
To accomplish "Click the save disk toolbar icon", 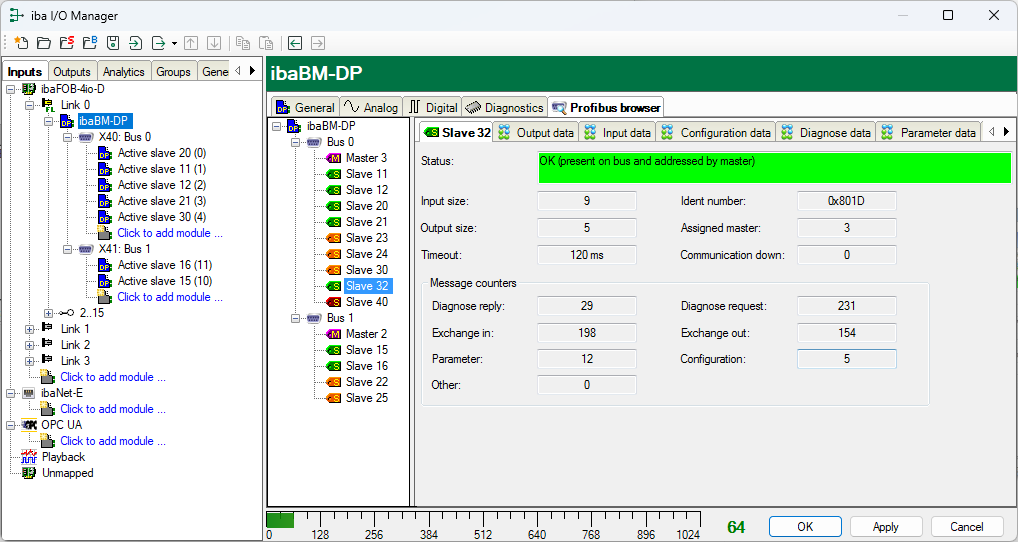I will [113, 43].
